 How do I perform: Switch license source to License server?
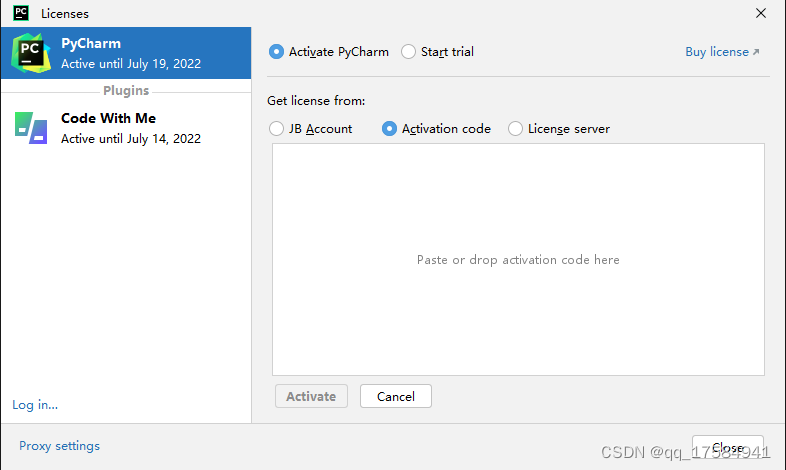tap(516, 129)
